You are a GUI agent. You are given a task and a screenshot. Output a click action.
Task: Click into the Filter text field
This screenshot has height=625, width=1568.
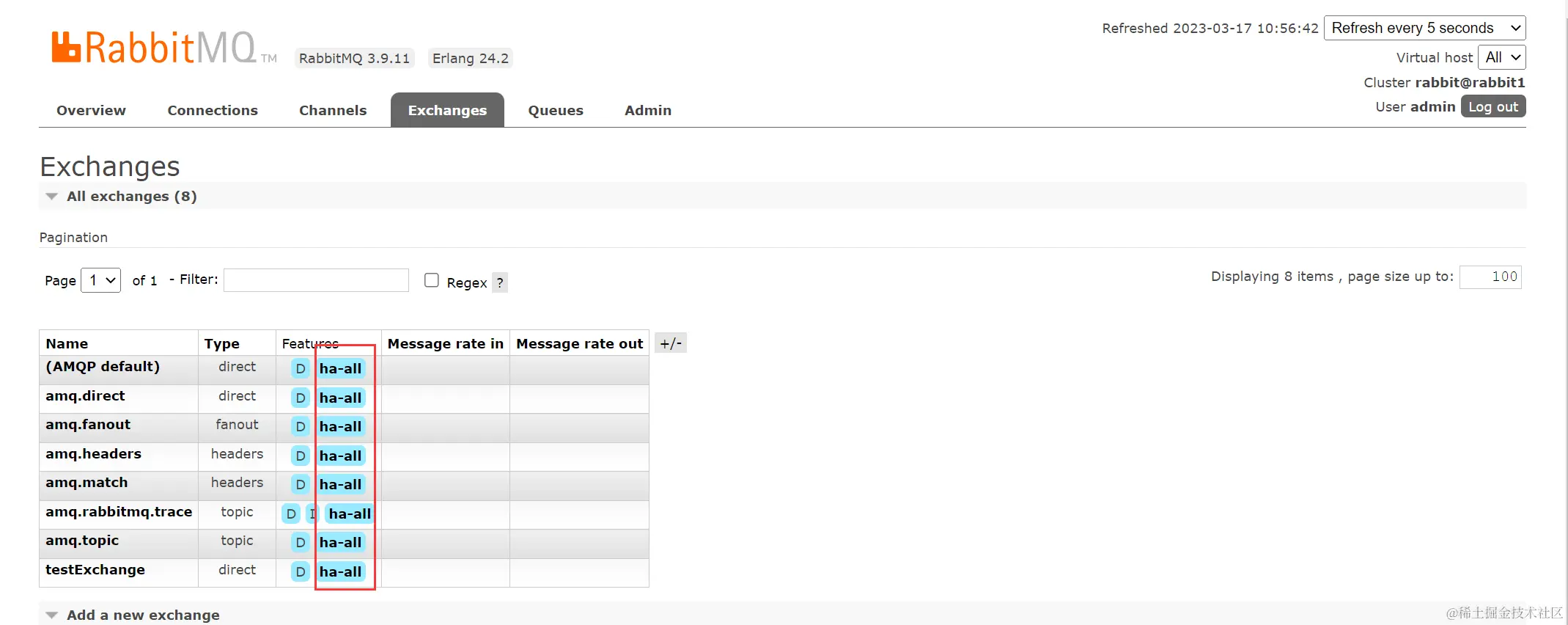point(316,280)
